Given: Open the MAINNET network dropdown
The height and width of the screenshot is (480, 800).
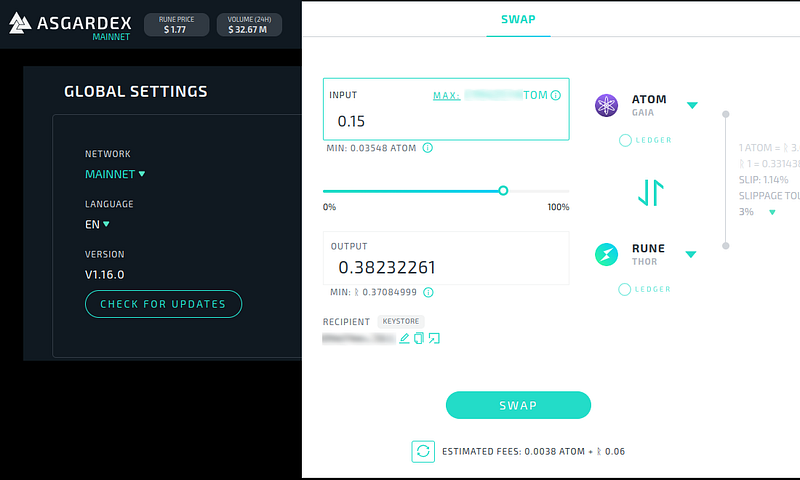Looking at the screenshot, I should [x=115, y=174].
